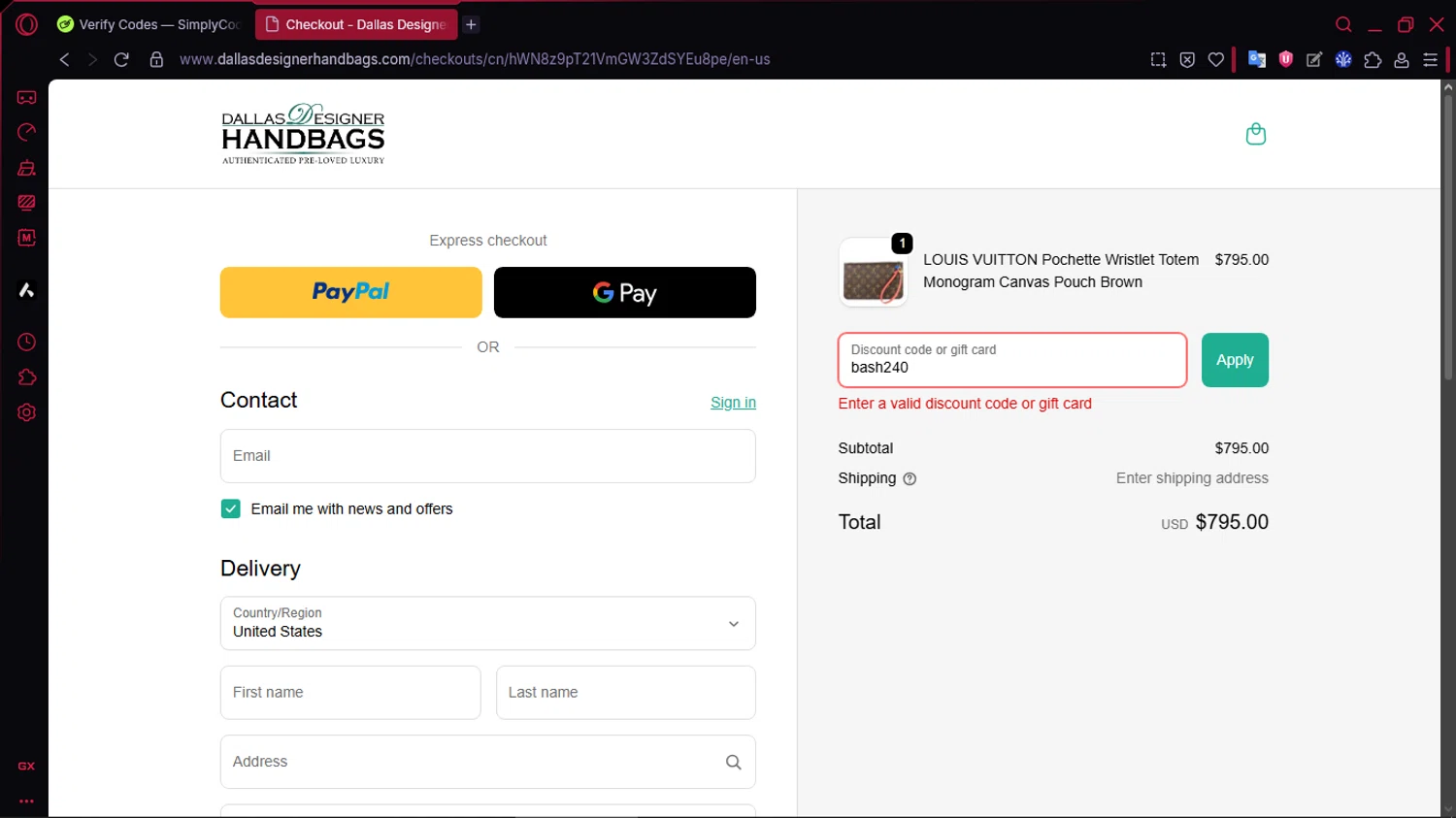The width and height of the screenshot is (1456, 818).
Task: Uncheck Email me with news and offers
Action: point(230,508)
